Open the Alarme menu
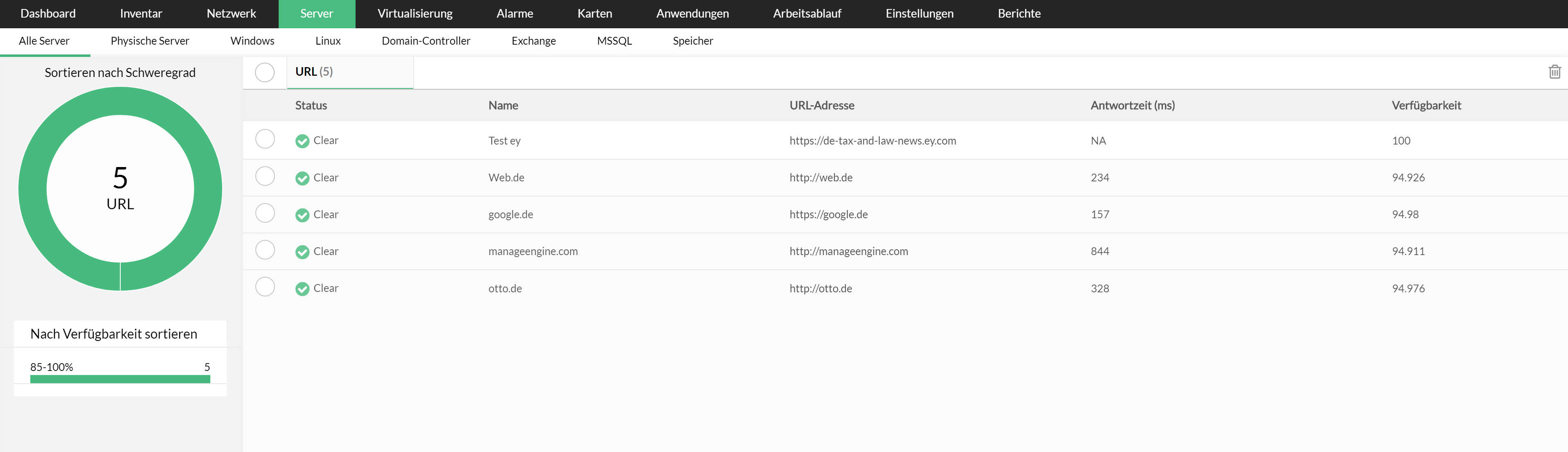The width and height of the screenshot is (1568, 452). (515, 14)
